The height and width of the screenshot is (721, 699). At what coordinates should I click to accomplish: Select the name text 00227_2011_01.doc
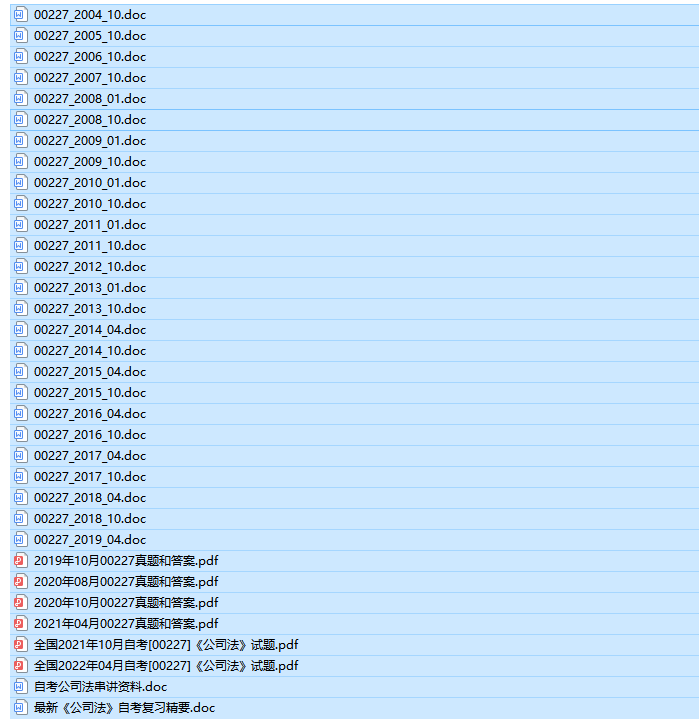click(x=90, y=224)
